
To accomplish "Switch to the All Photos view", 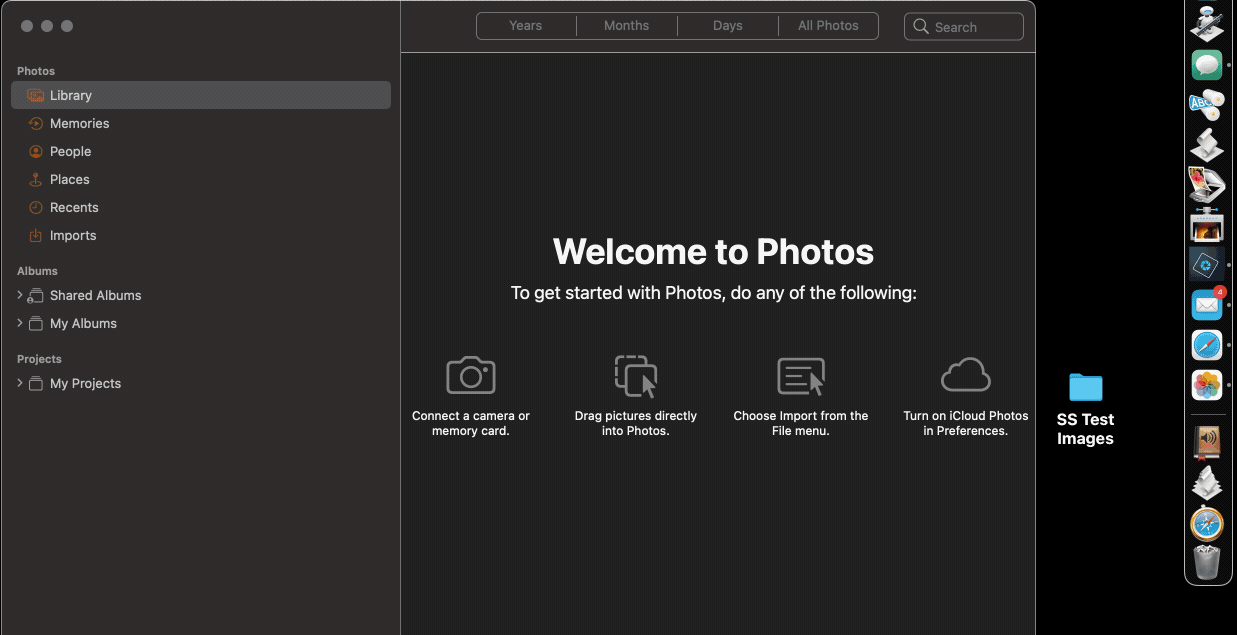I will pyautogui.click(x=828, y=26).
